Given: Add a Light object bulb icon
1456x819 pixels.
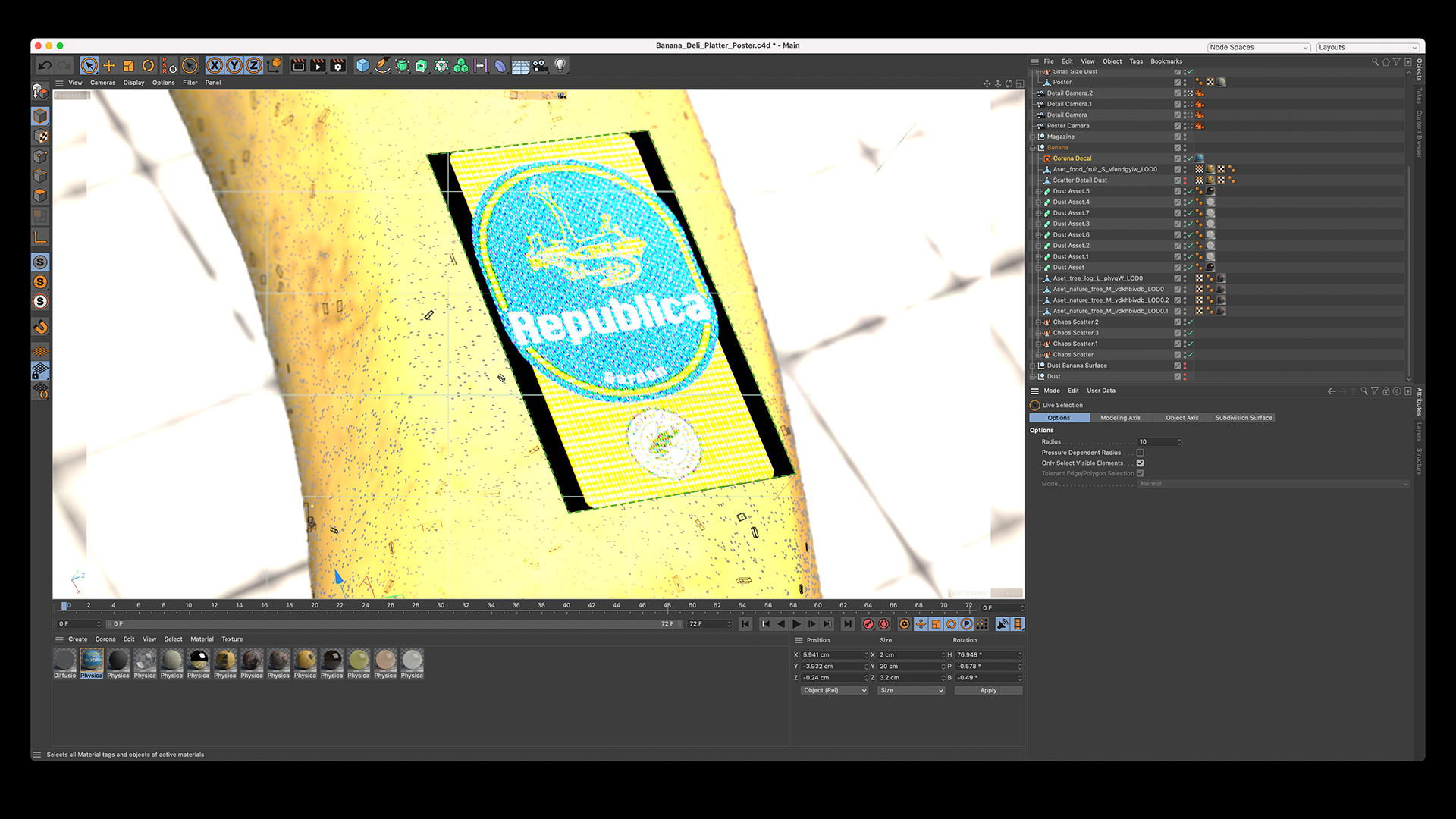Looking at the screenshot, I should (560, 66).
